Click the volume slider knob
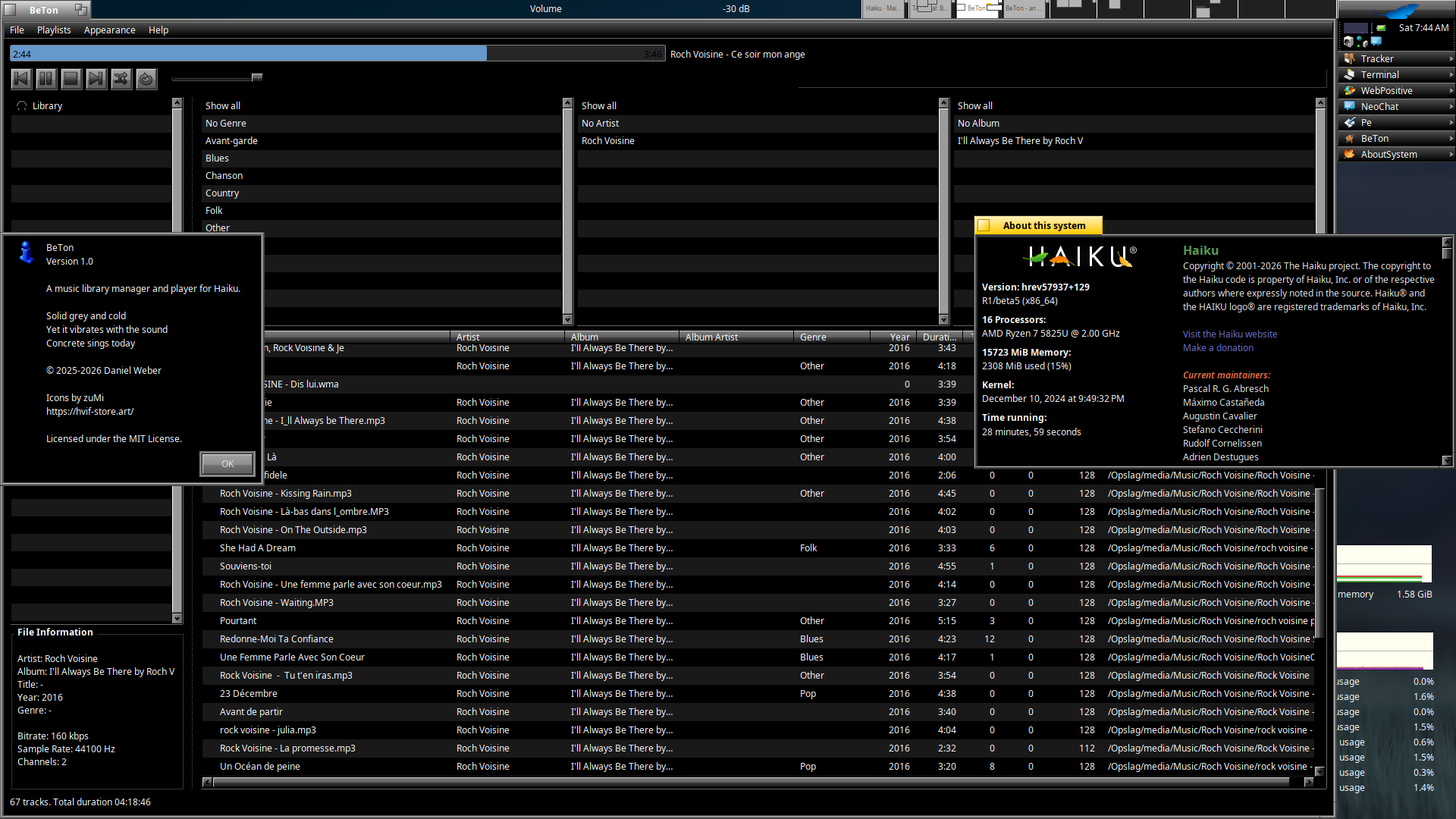This screenshot has height=819, width=1456. pos(257,77)
